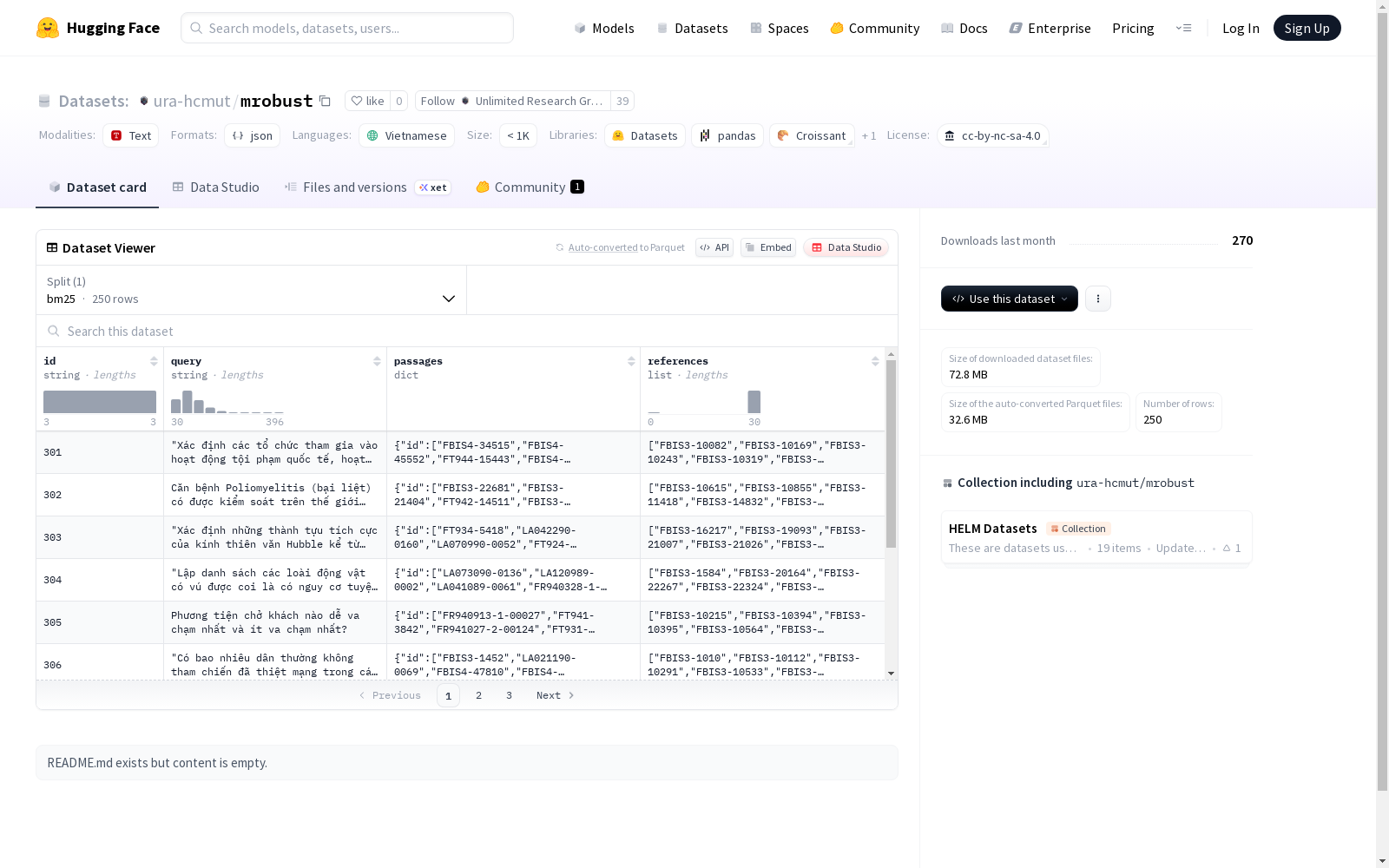Image resolution: width=1389 pixels, height=868 pixels.
Task: Click the page scroll up arrow
Action: (1383, 6)
